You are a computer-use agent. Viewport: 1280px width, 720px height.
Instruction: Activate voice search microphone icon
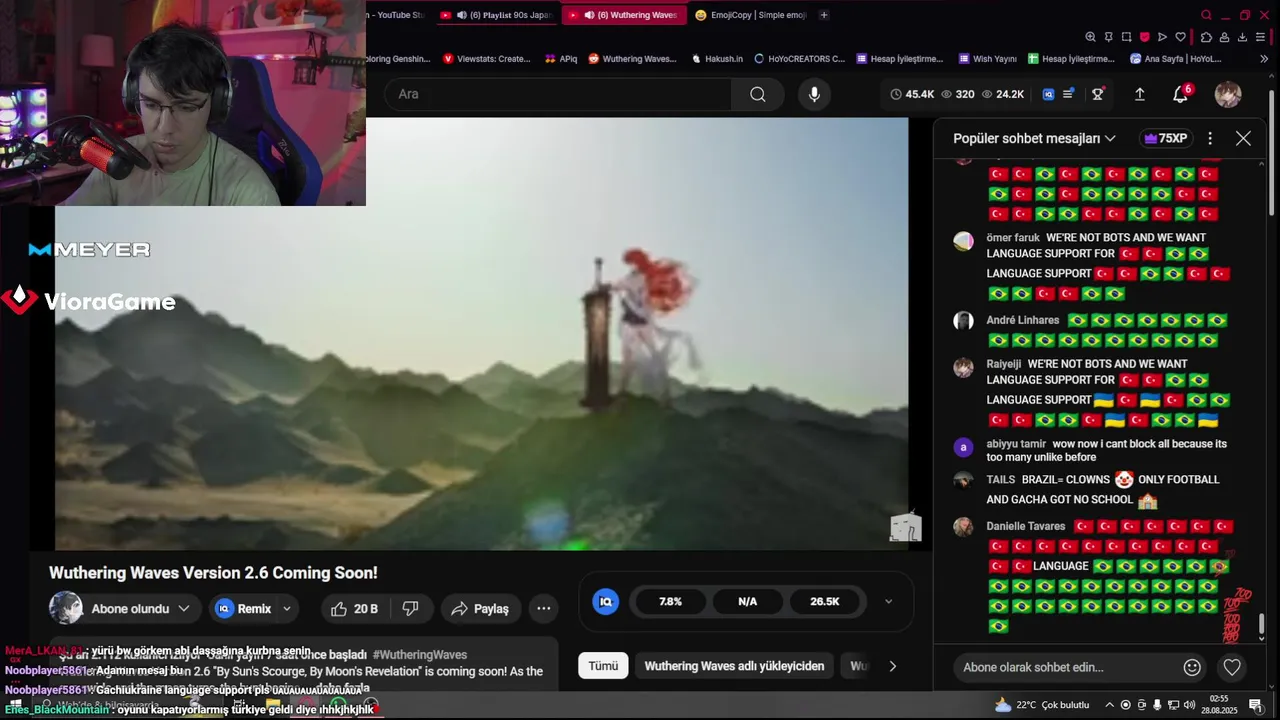tap(814, 94)
